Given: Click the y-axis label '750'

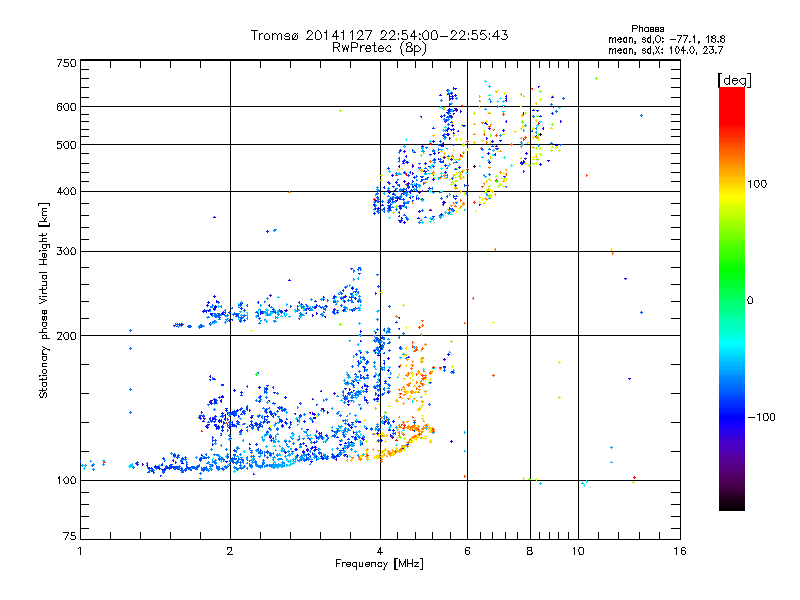Looking at the screenshot, I should [66, 63].
